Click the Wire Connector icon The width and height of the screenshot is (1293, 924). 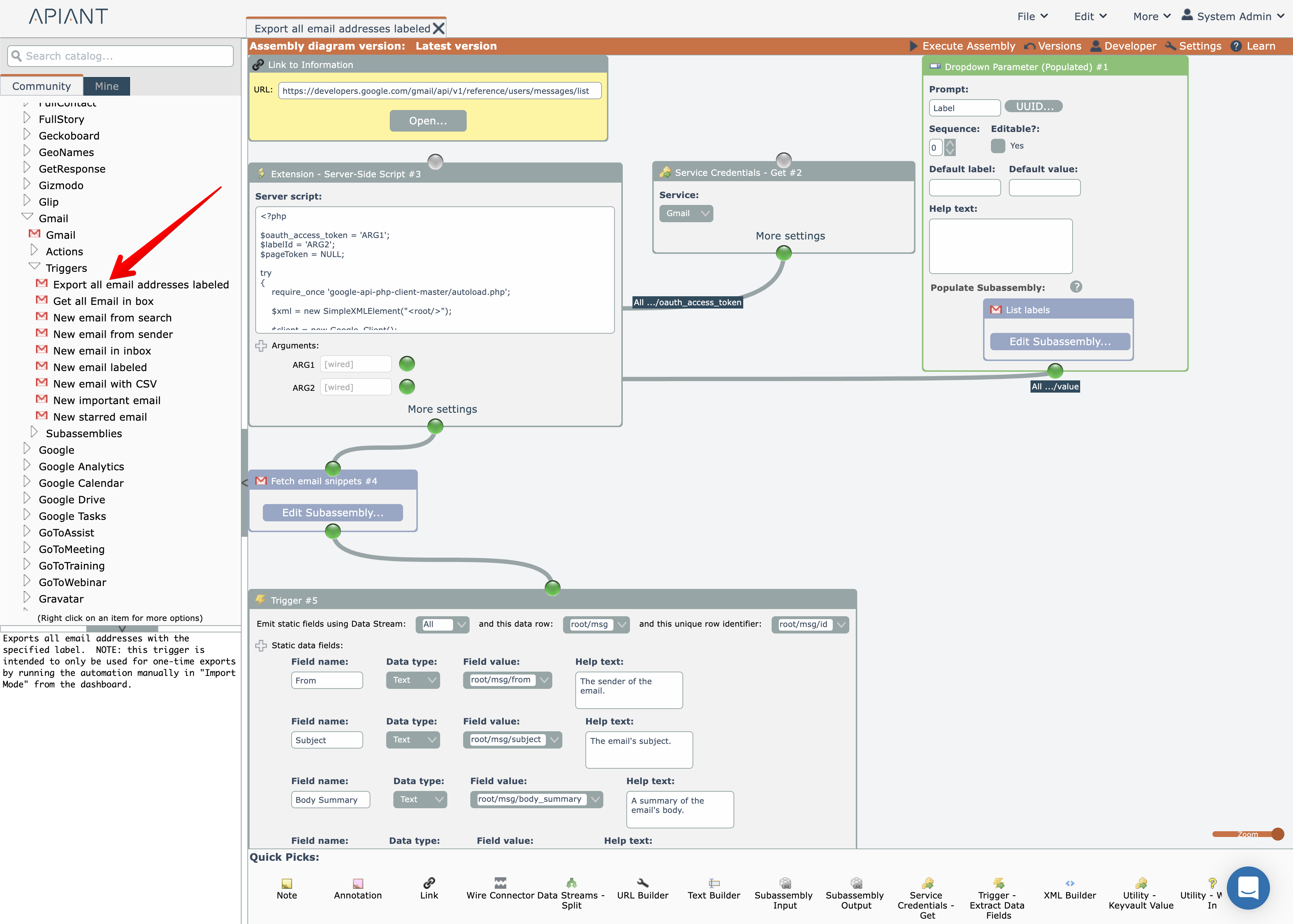(x=500, y=883)
